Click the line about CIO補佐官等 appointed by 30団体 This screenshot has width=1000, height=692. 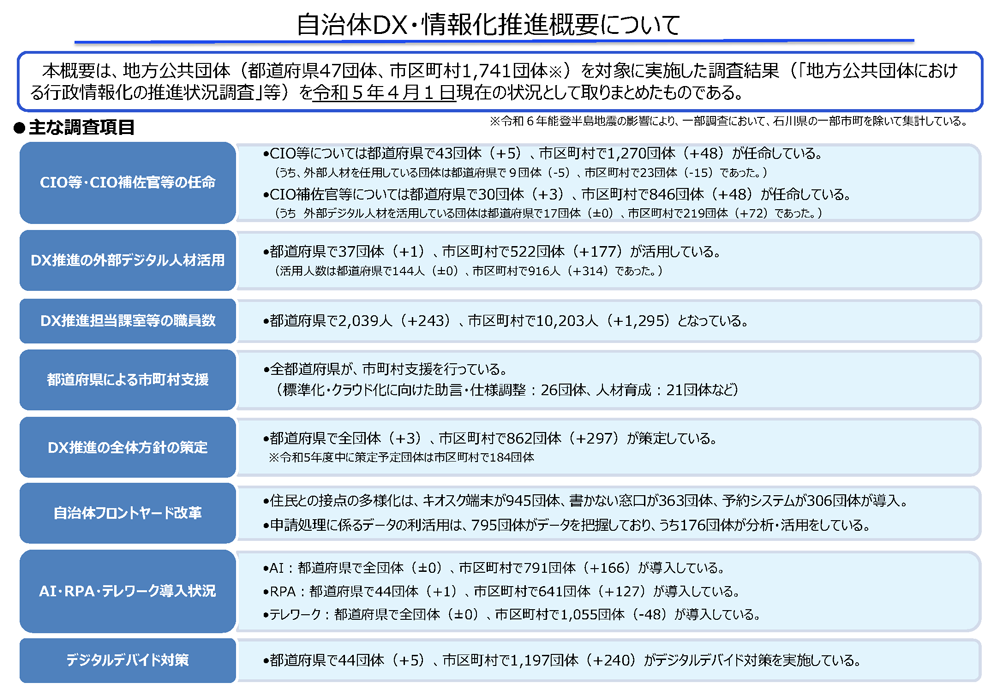[x=556, y=195]
